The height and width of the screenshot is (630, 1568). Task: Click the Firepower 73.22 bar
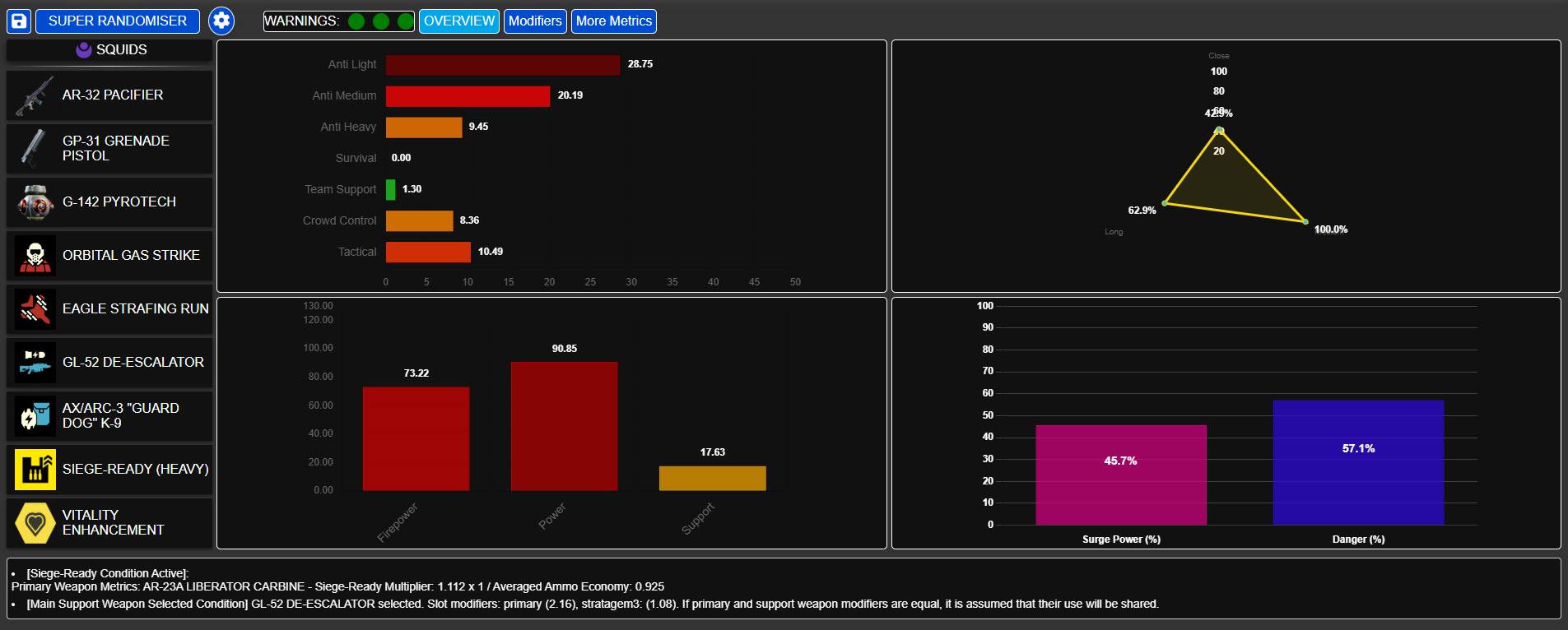pos(416,438)
